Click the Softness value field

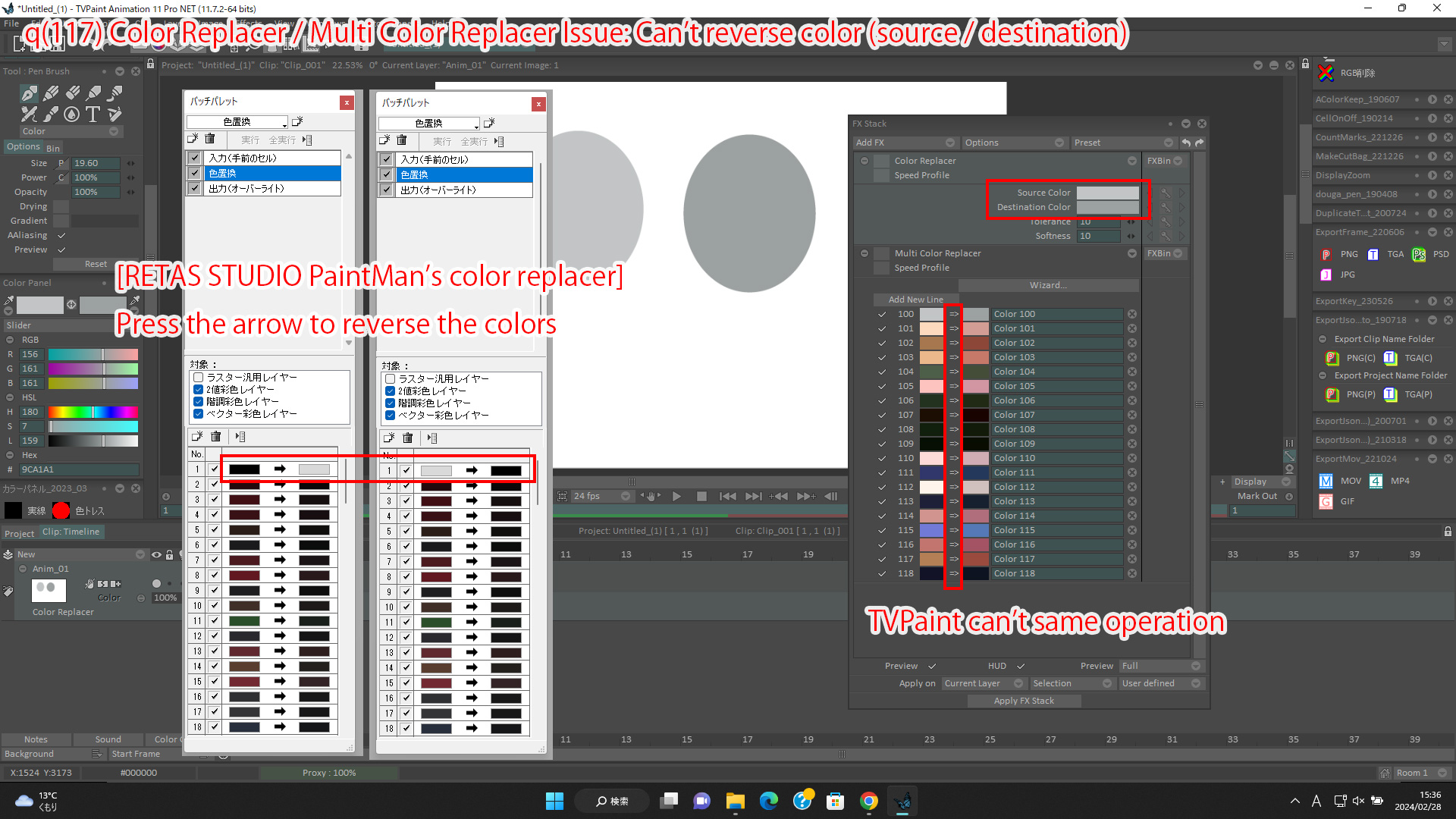click(1098, 236)
